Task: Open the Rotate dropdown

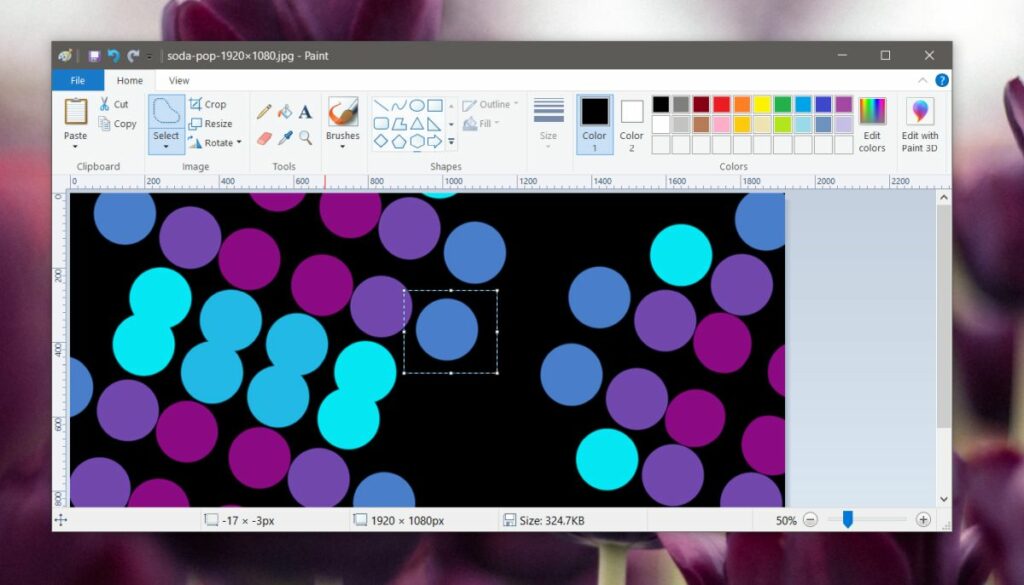Action: (x=214, y=142)
